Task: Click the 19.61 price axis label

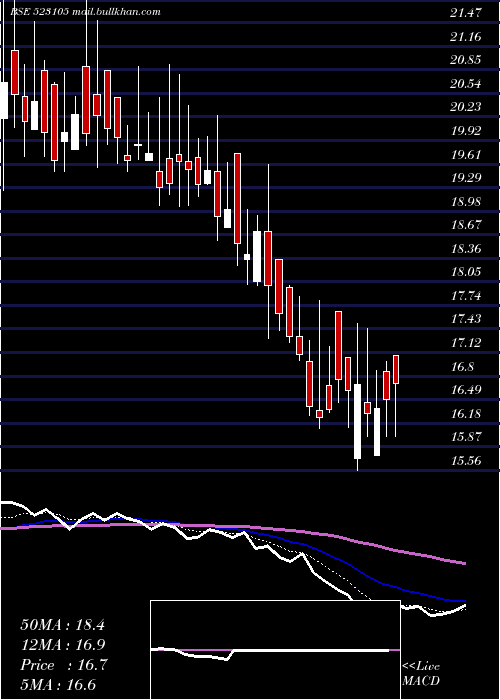Action: click(466, 154)
